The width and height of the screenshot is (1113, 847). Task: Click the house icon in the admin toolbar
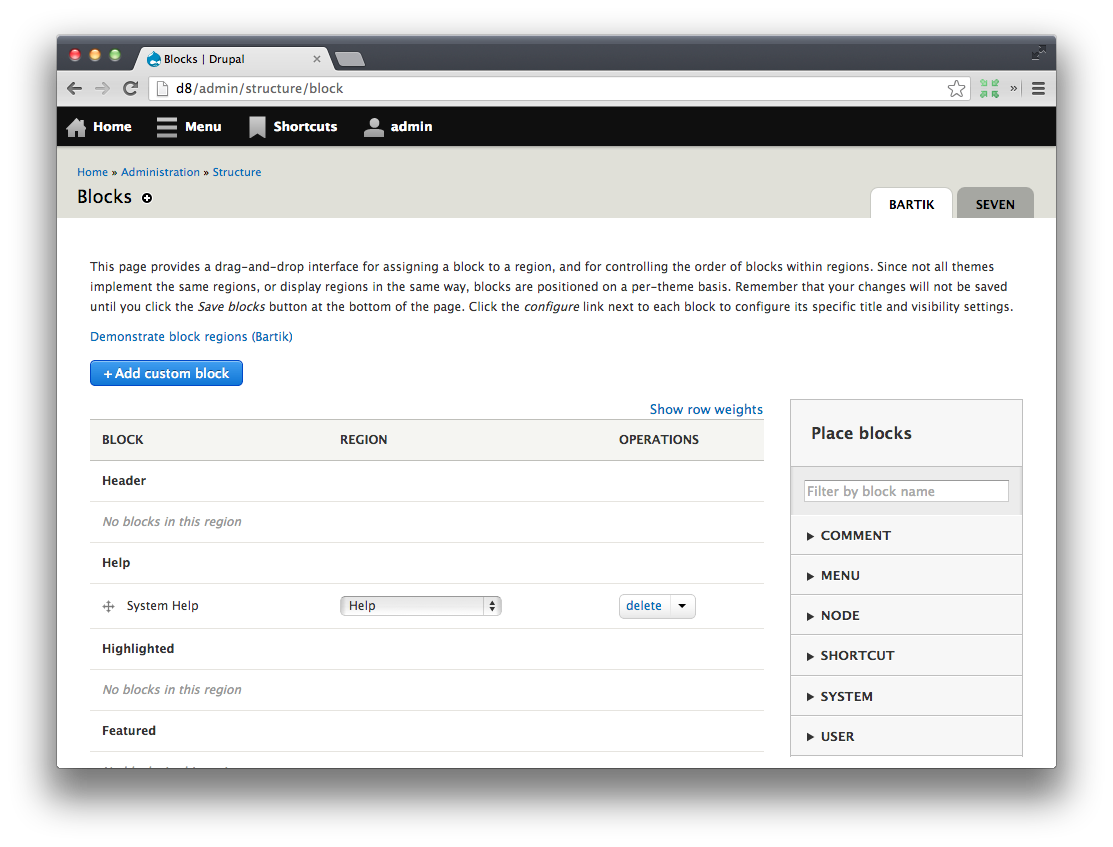pyautogui.click(x=76, y=127)
